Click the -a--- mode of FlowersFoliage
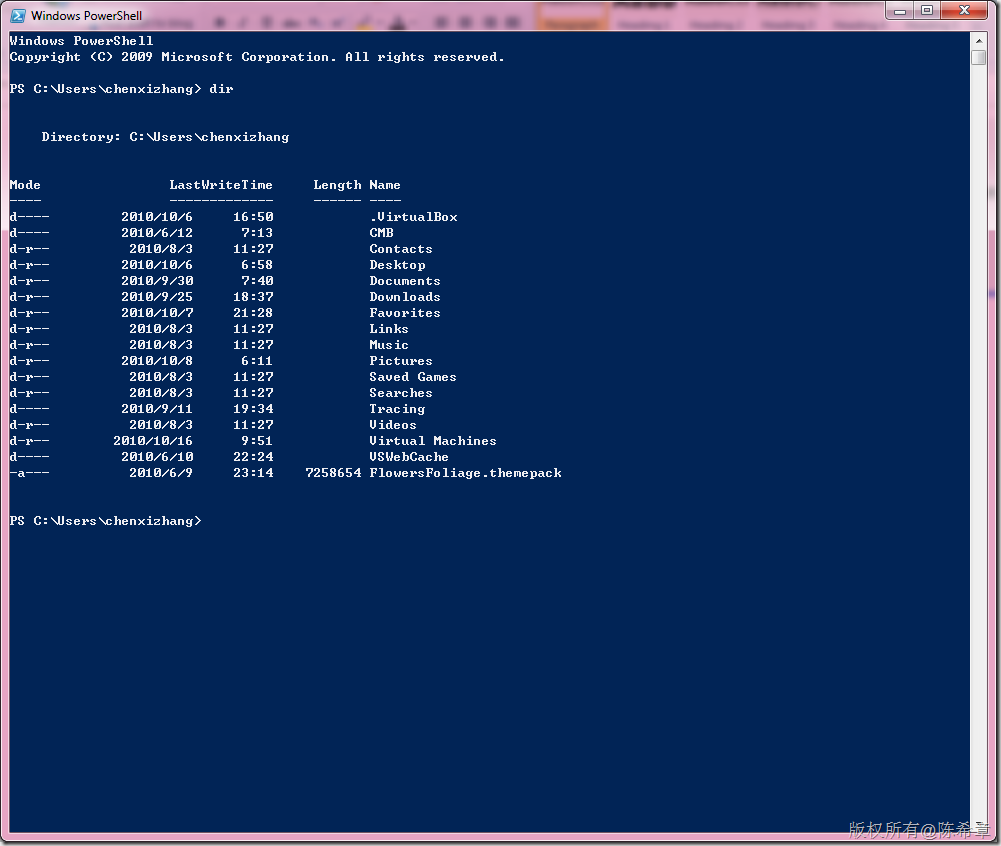The image size is (1001, 846). pyautogui.click(x=29, y=473)
